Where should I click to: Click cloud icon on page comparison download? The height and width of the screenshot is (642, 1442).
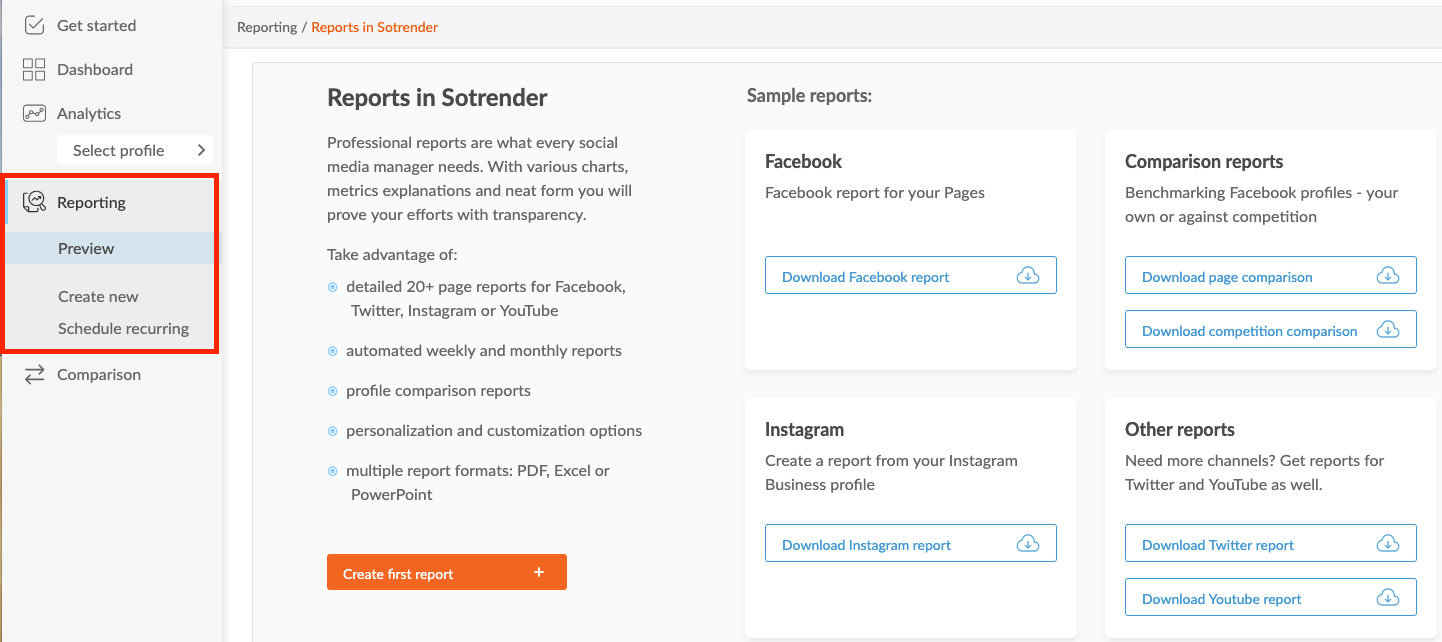1387,276
